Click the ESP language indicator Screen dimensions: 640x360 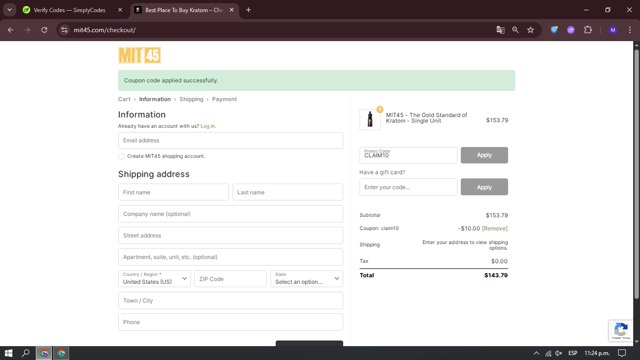pos(573,353)
